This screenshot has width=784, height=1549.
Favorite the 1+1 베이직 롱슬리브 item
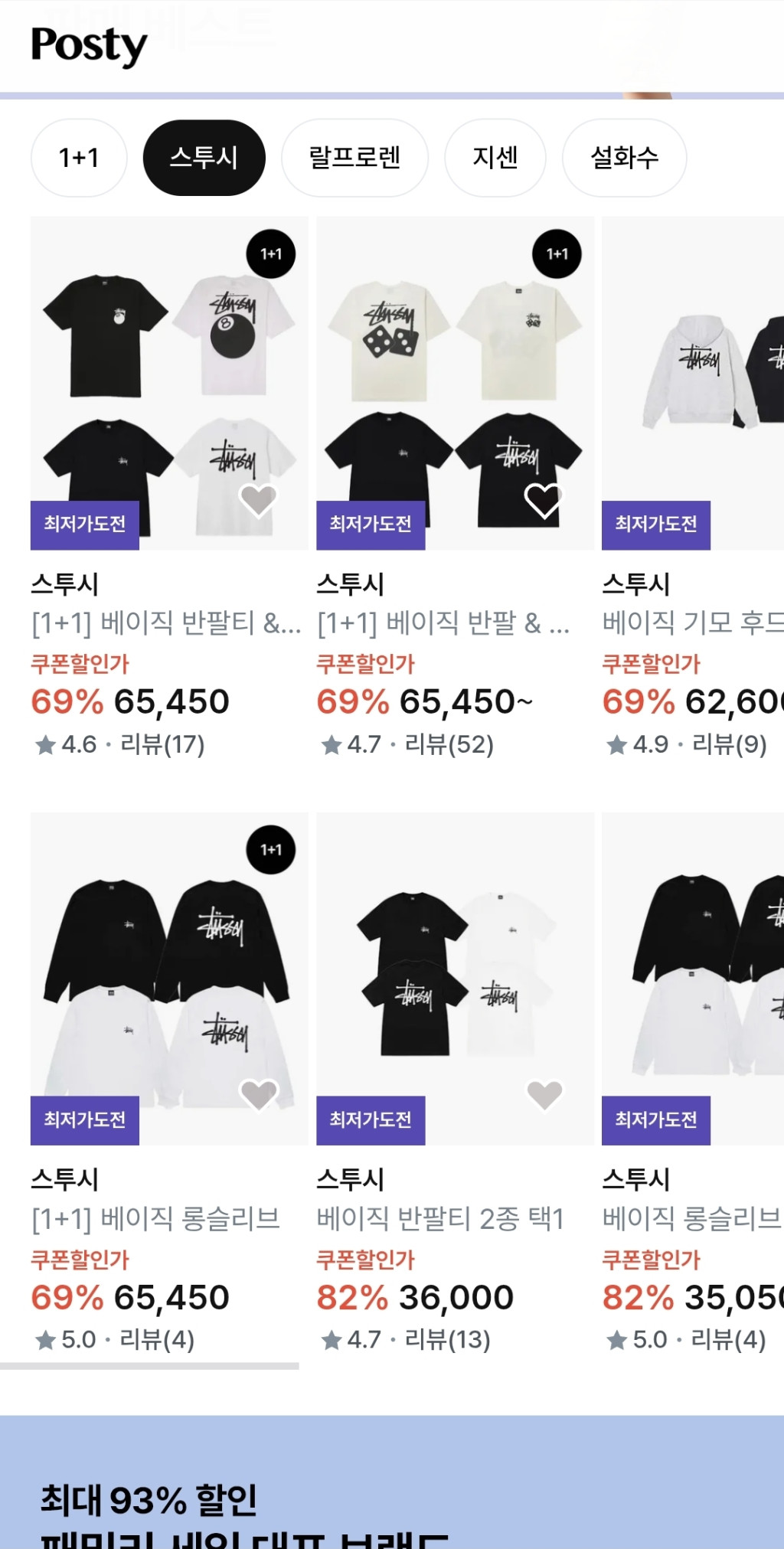coord(258,1094)
